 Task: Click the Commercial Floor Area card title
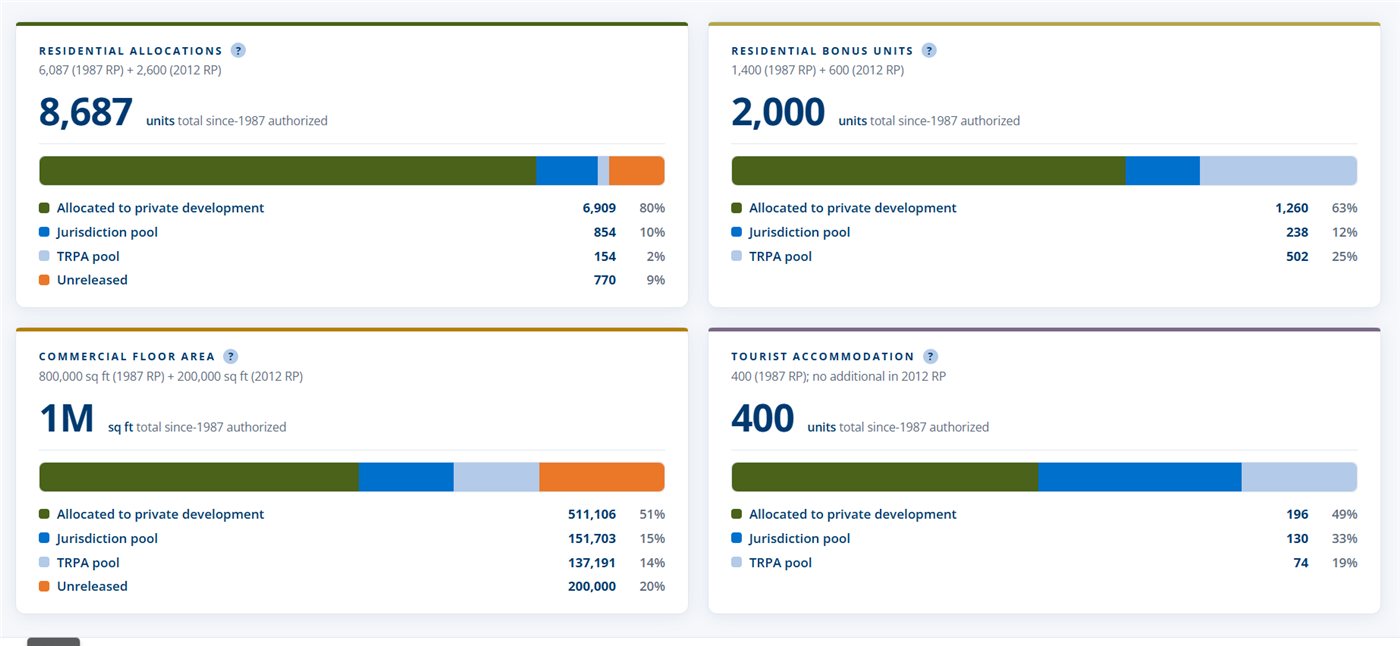click(127, 357)
